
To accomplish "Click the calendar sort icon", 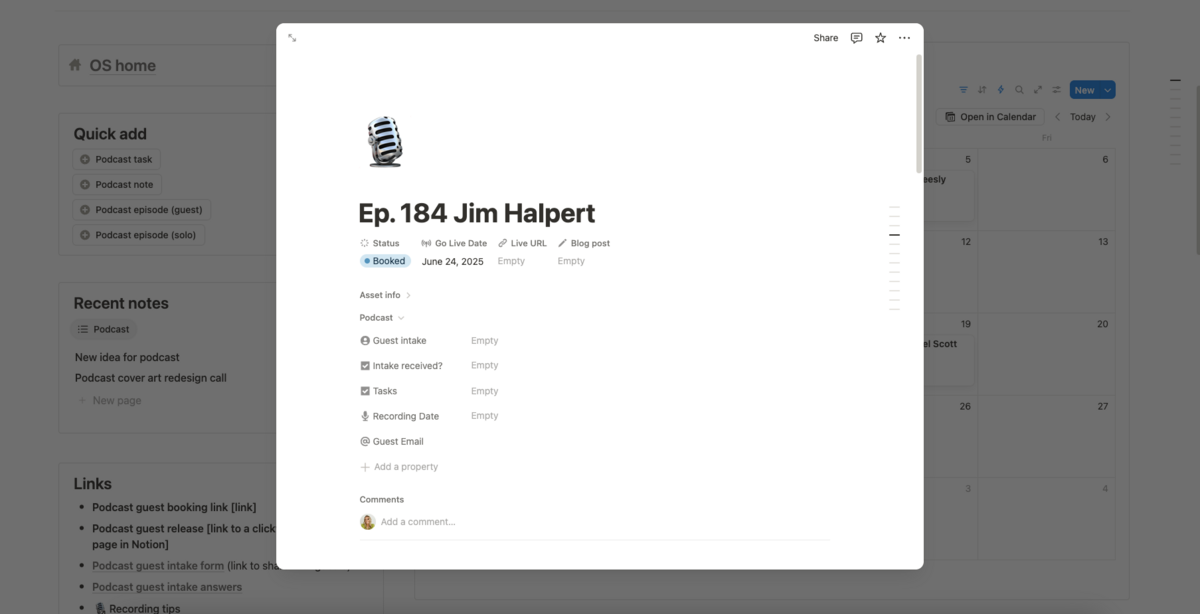I will tap(982, 90).
